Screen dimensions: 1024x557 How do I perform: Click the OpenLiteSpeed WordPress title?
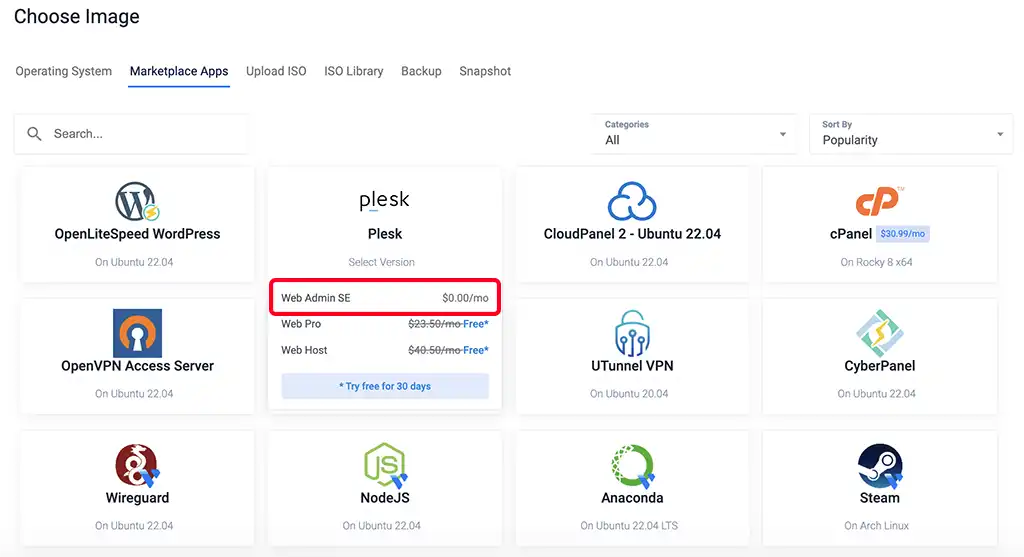[137, 234]
